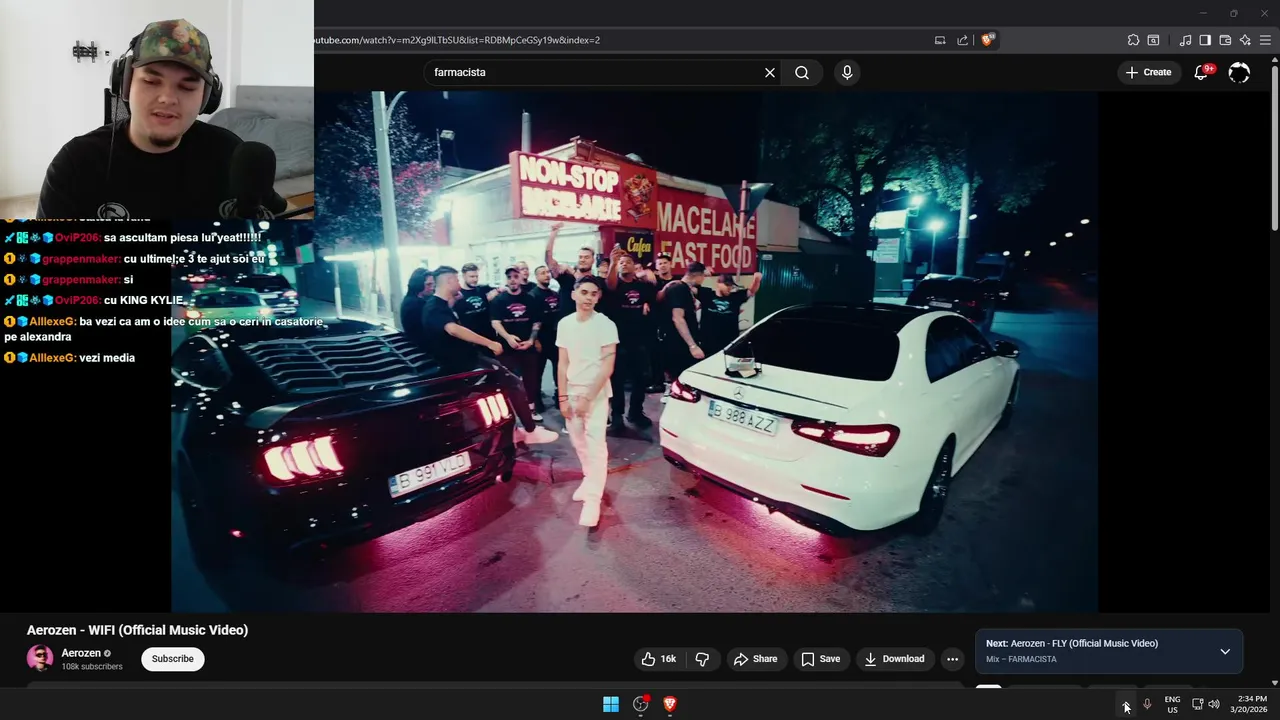Click OviP206 chat message 'cu KING KYLIE.'
The width and height of the screenshot is (1280, 720).
[x=94, y=300]
